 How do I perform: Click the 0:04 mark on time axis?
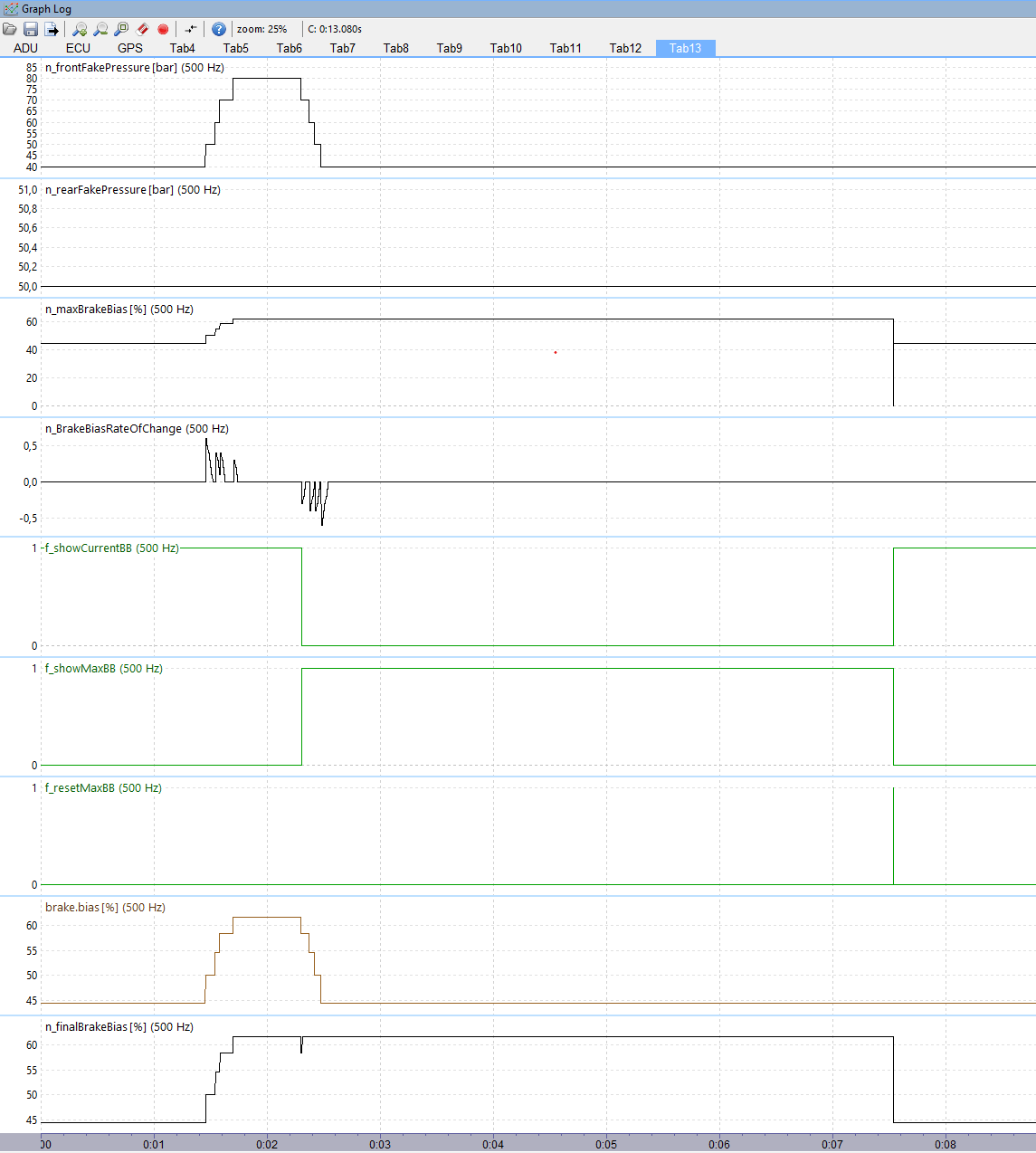pos(493,1145)
